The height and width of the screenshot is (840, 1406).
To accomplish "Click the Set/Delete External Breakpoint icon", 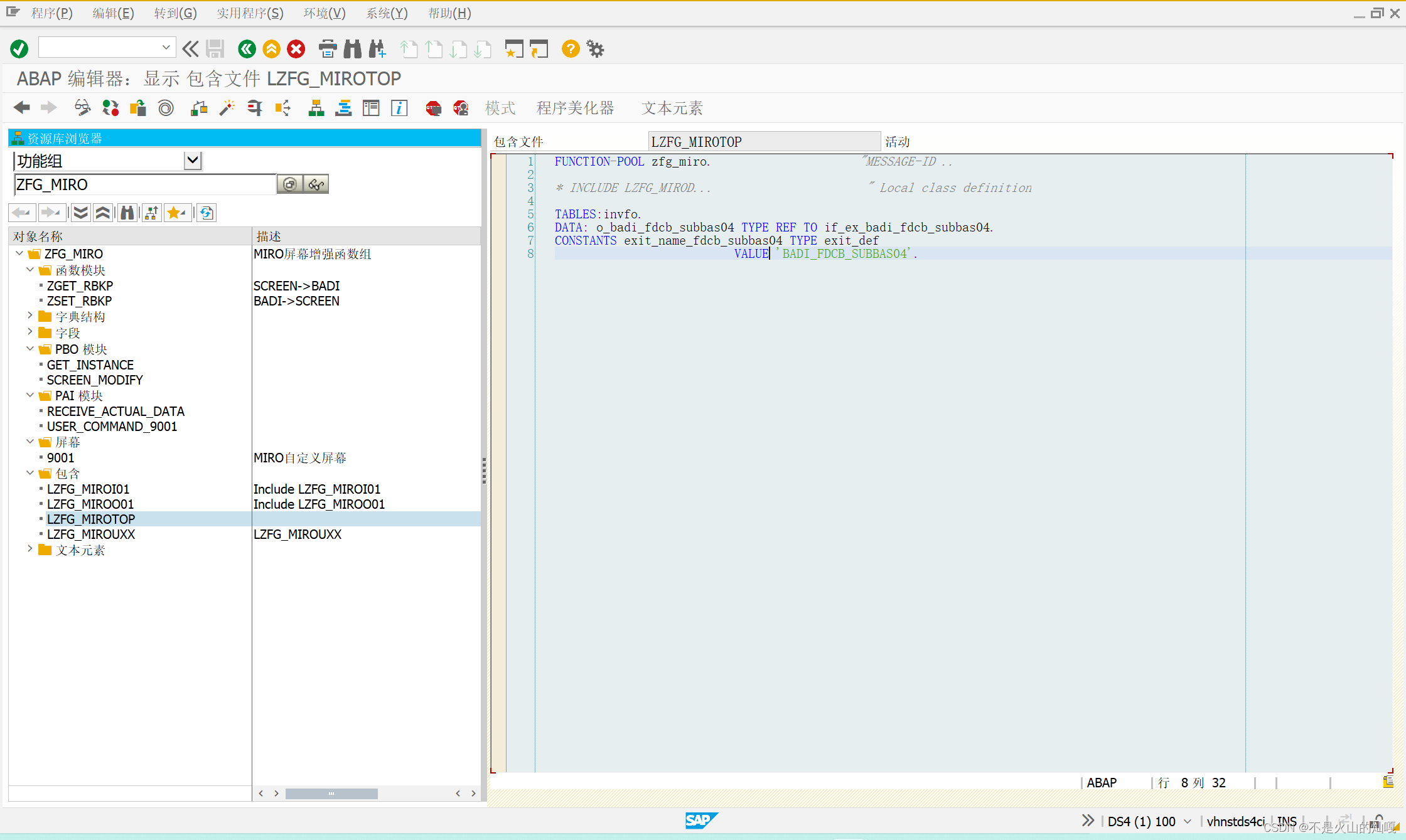I will pos(461,108).
